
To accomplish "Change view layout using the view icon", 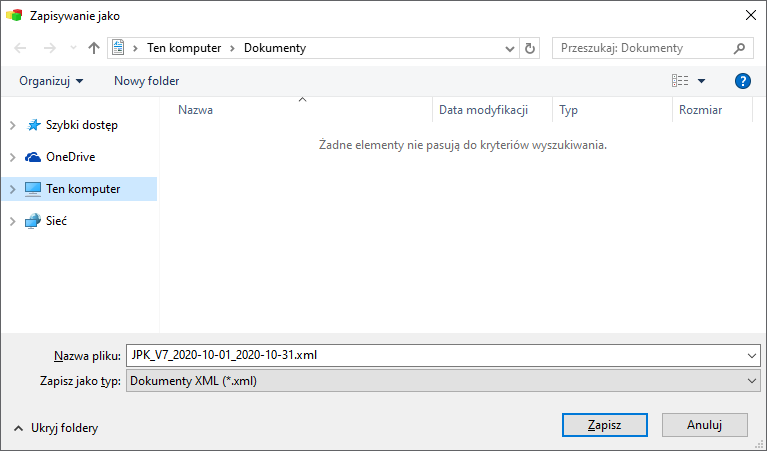I will (x=680, y=81).
